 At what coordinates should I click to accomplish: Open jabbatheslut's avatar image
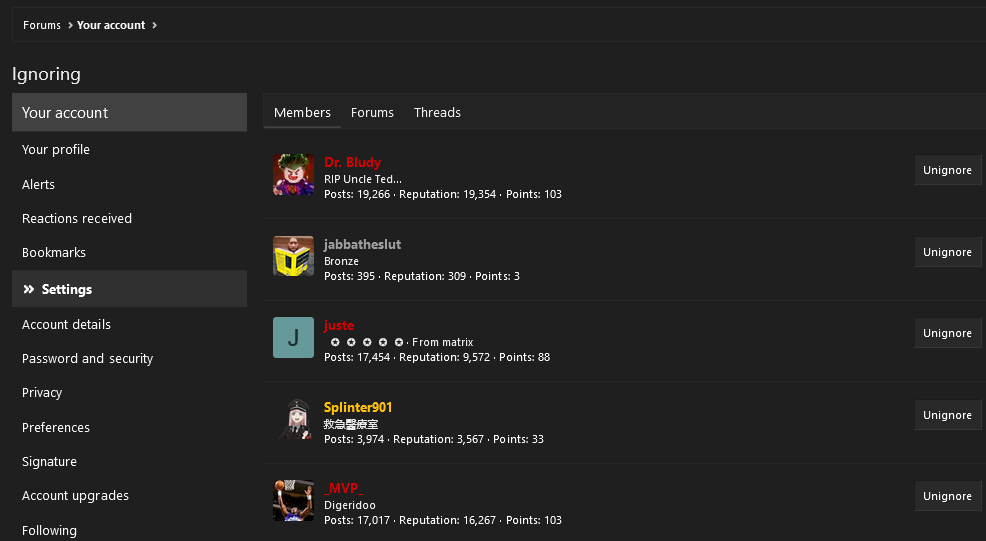click(293, 256)
